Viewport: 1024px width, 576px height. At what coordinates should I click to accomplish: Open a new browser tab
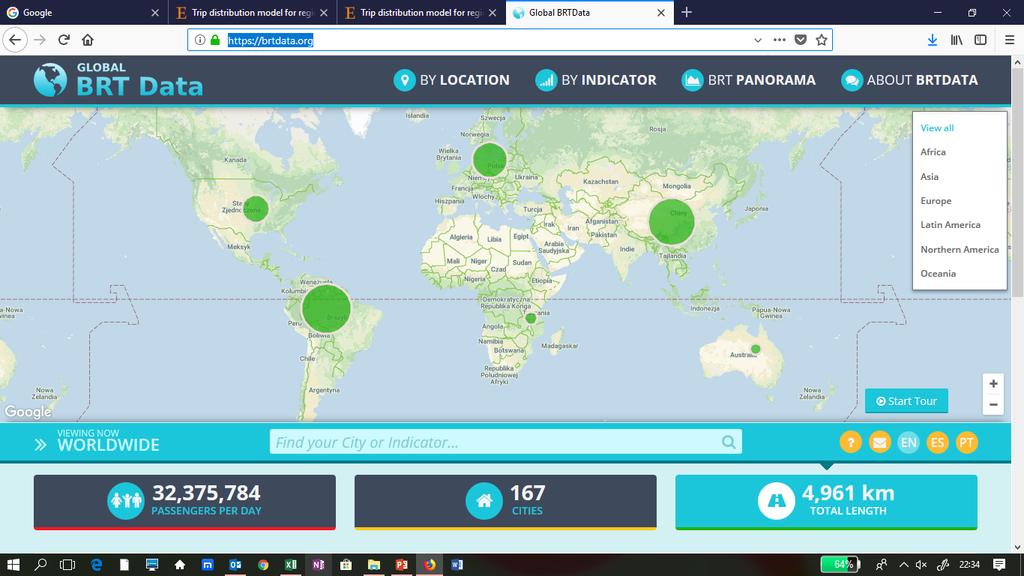click(x=686, y=12)
